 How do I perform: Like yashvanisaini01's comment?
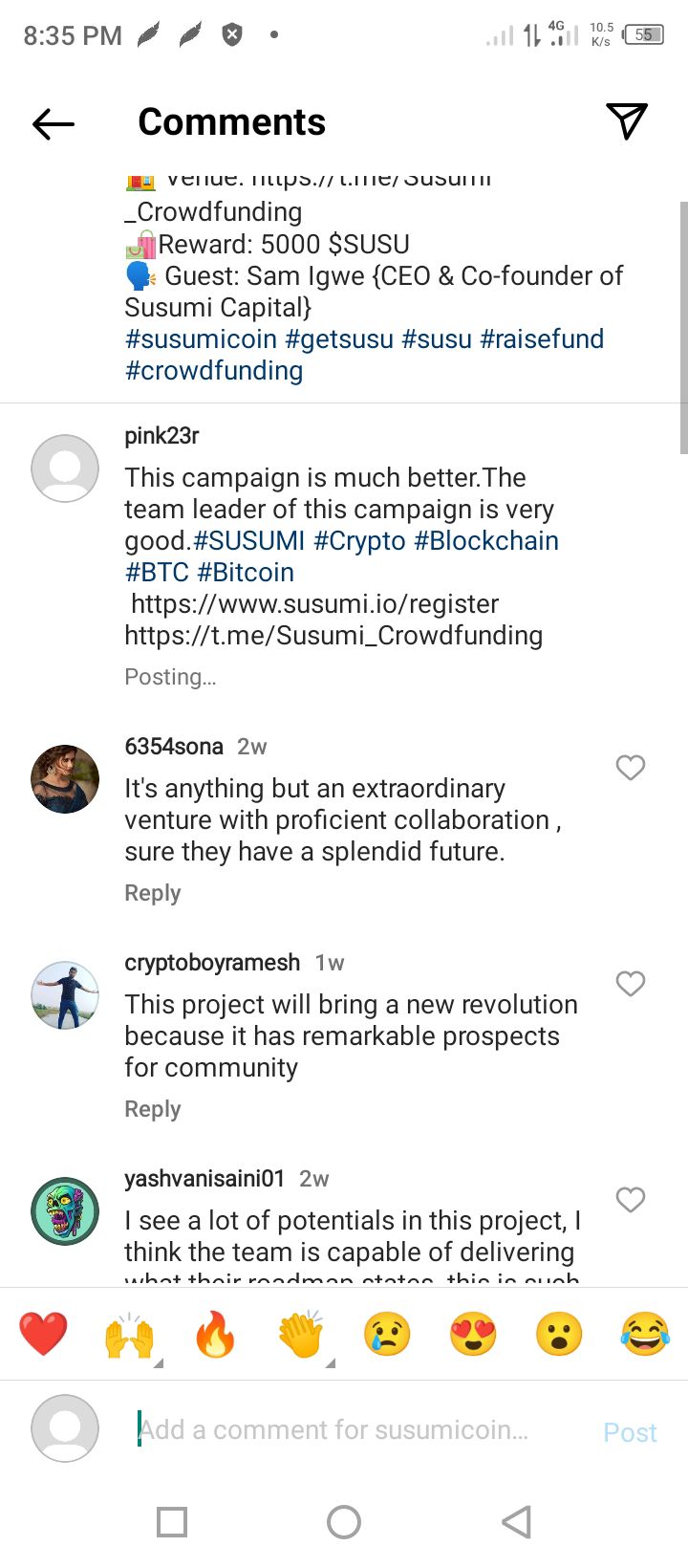(630, 1200)
